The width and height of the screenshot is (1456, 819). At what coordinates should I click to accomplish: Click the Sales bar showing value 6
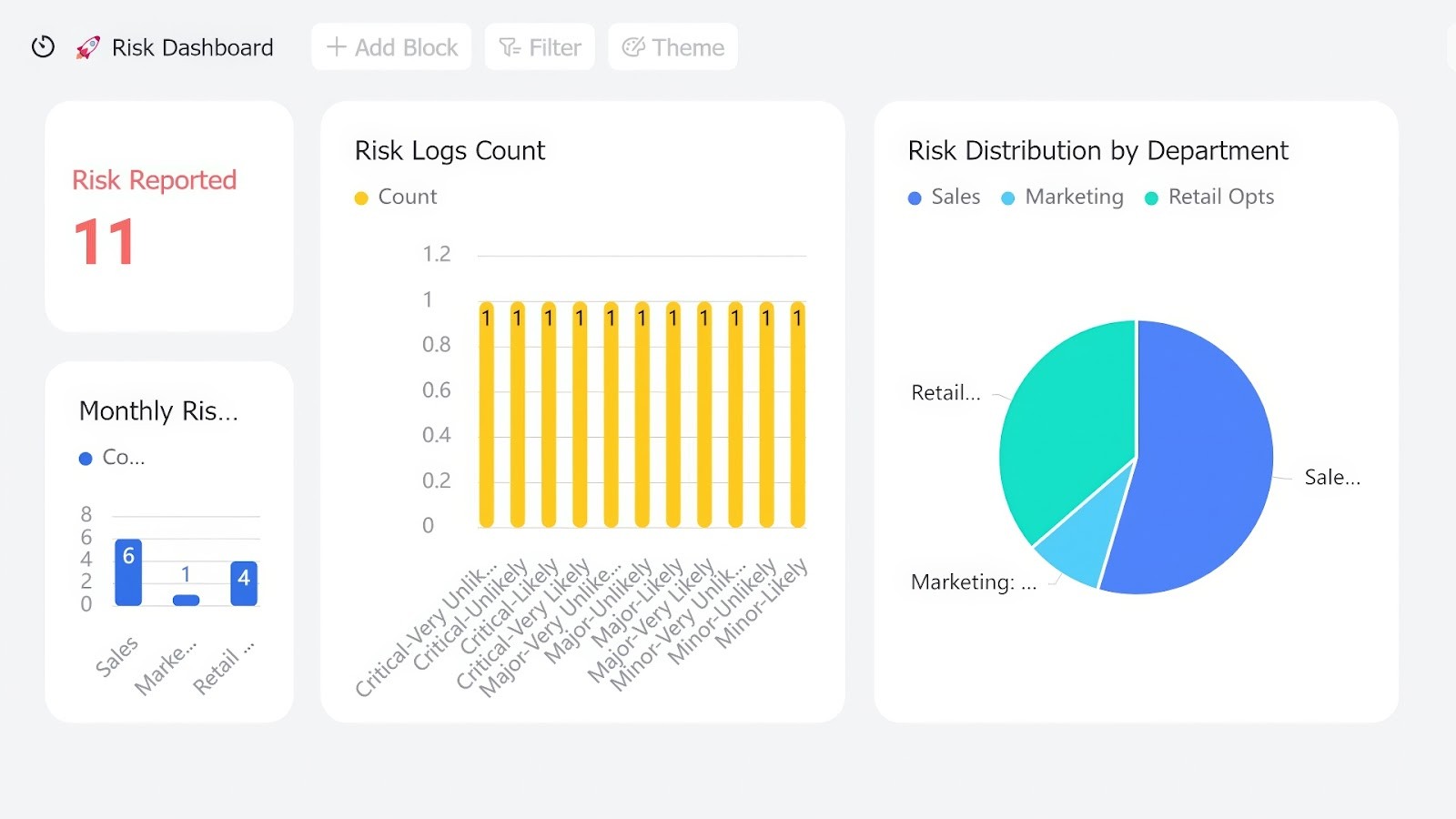[x=127, y=573]
